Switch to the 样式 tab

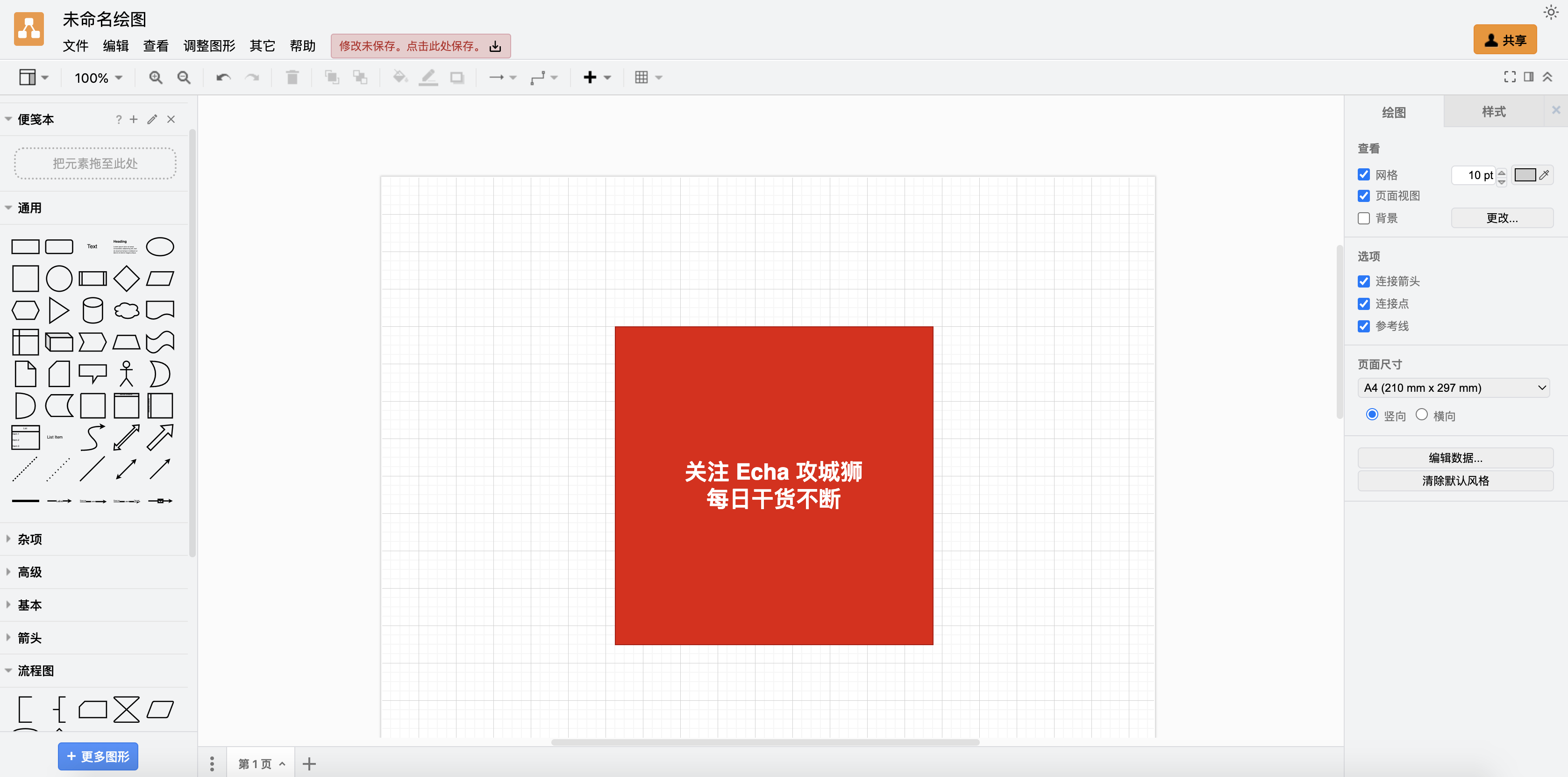[x=1494, y=111]
